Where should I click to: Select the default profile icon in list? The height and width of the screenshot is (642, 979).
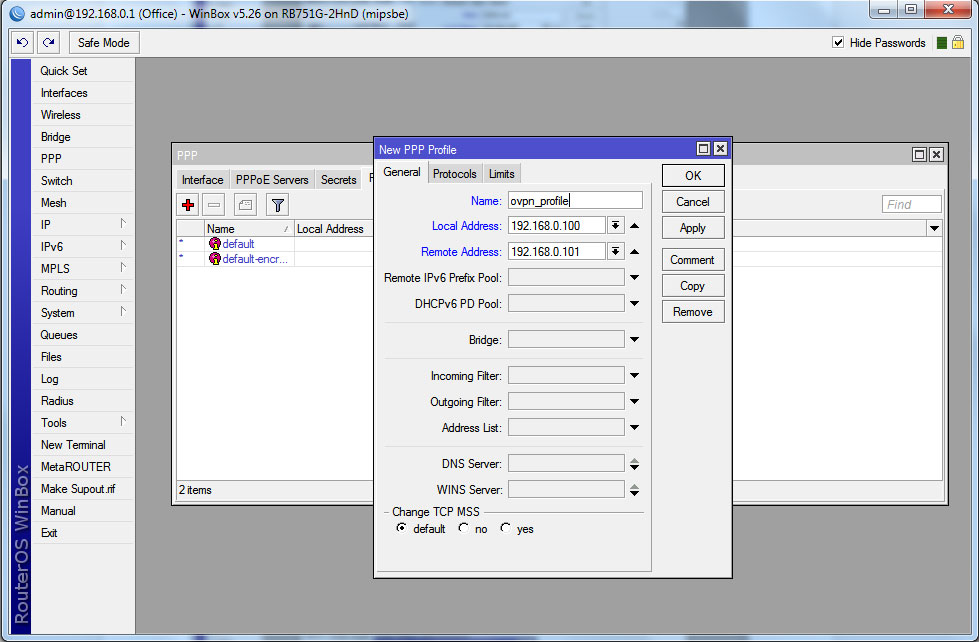(214, 244)
